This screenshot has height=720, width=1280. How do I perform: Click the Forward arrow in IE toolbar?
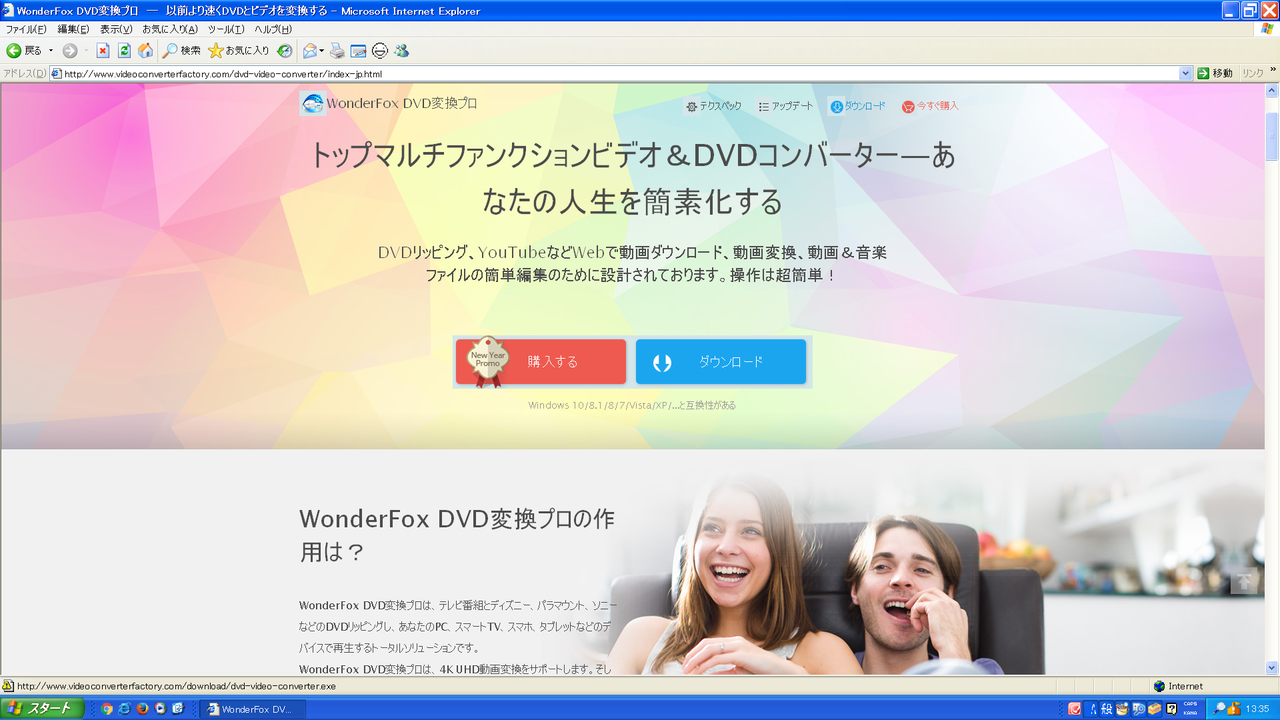[x=70, y=50]
